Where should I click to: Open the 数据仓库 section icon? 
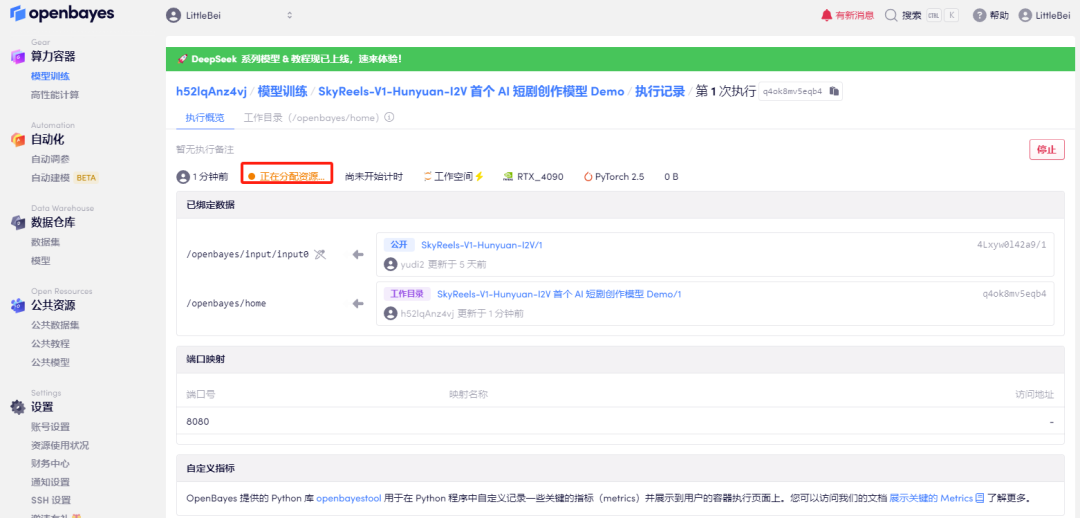[x=18, y=222]
